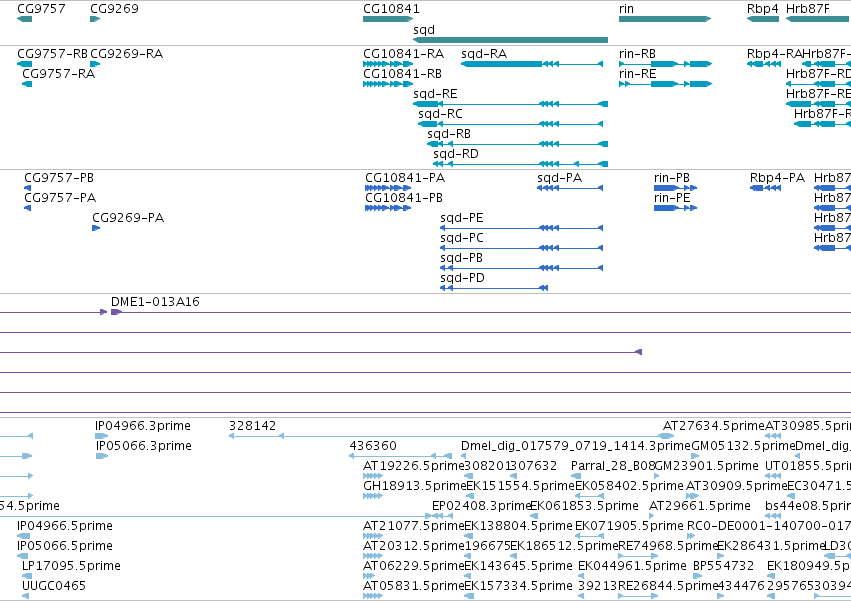Click the sqd-PD protein label
Screen dimensions: 851x601
[x=462, y=279]
